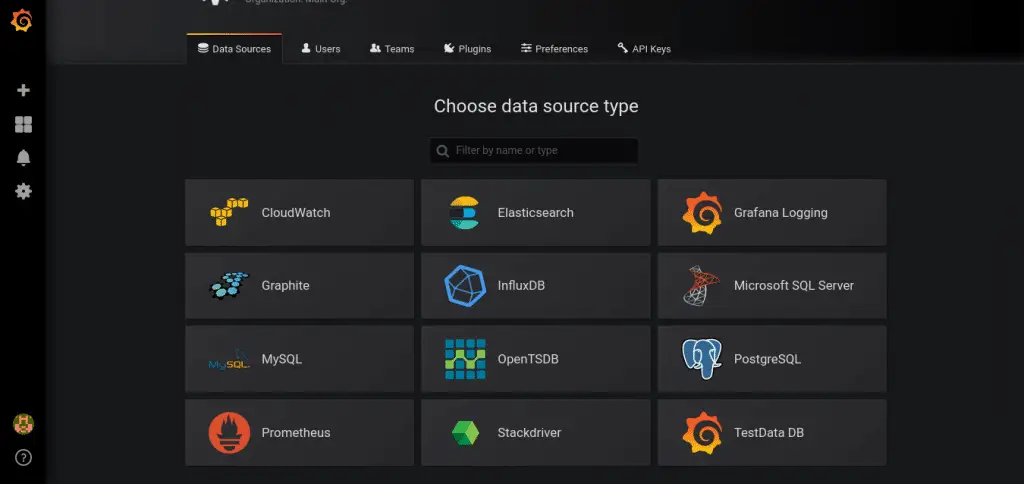1024x484 pixels.
Task: Focus the Filter by name or type field
Action: (534, 151)
